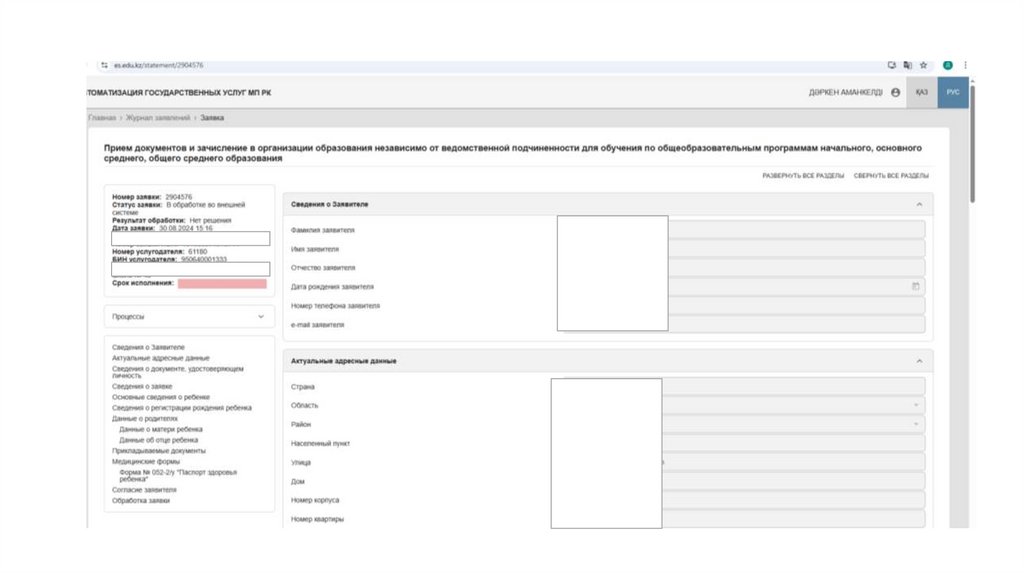Click the Страна input field
The width and height of the screenshot is (1024, 574).
pyautogui.click(x=793, y=387)
